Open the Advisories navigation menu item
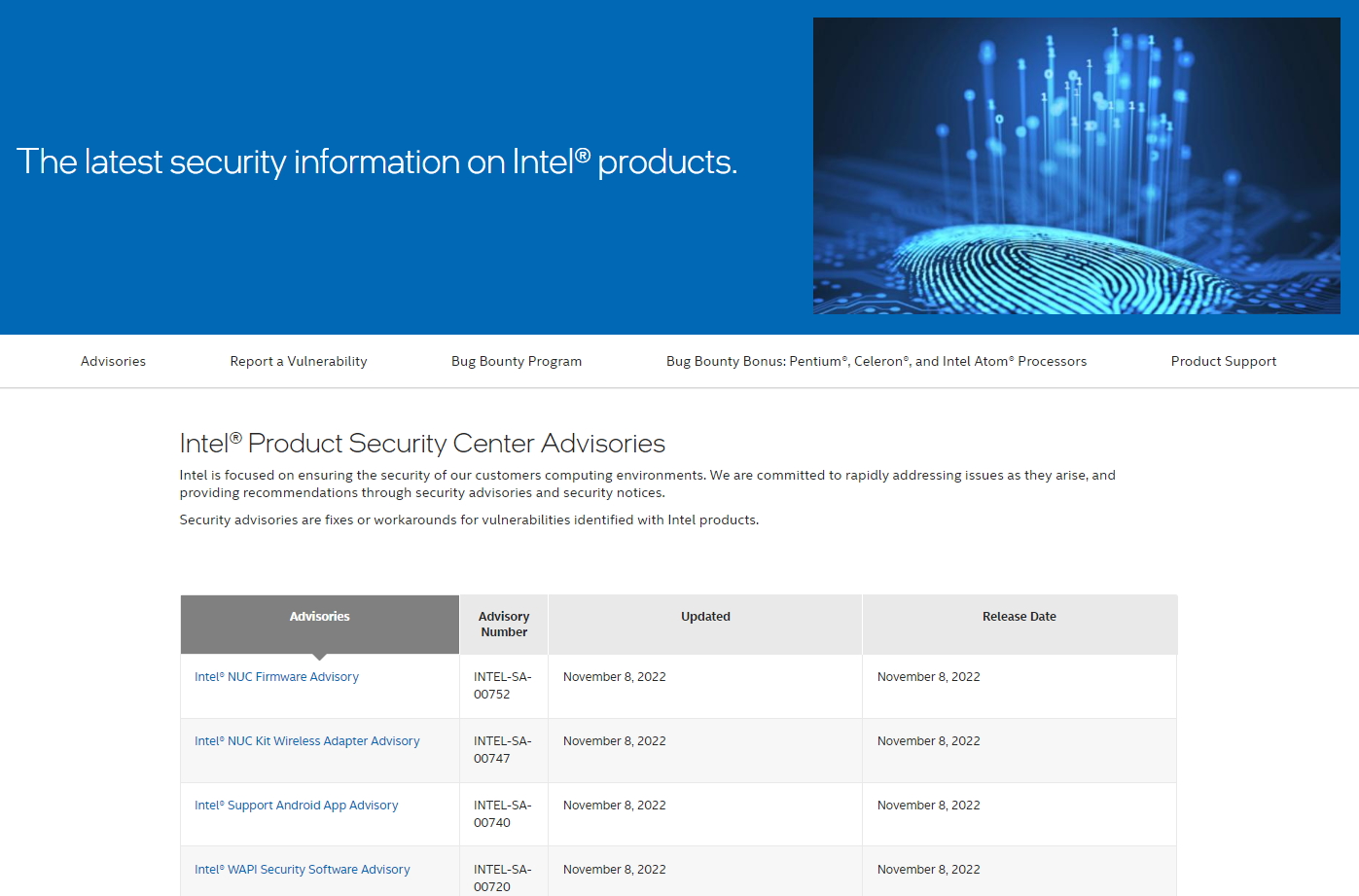The width and height of the screenshot is (1359, 896). coord(113,361)
